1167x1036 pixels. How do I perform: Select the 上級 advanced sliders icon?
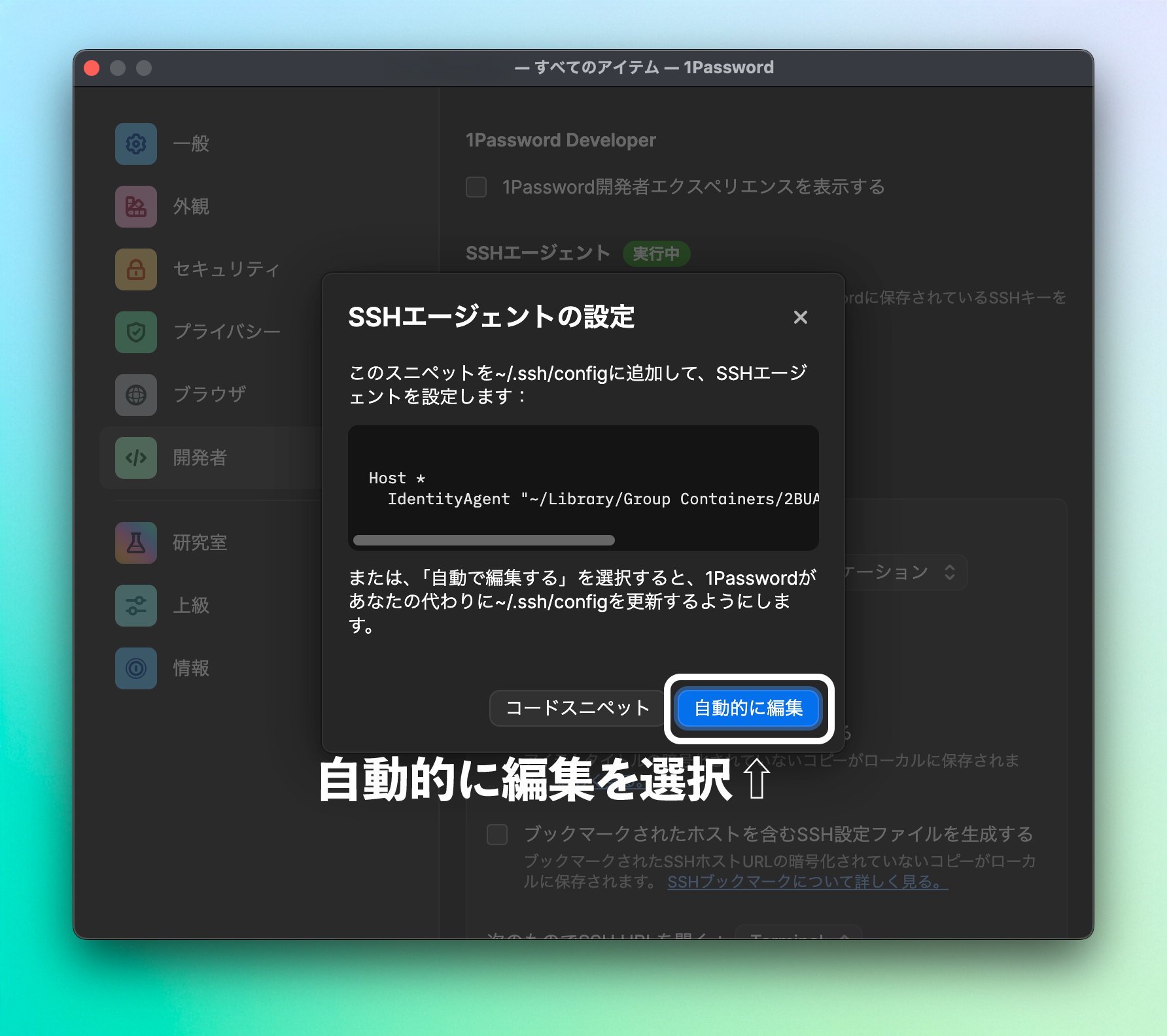click(x=135, y=606)
